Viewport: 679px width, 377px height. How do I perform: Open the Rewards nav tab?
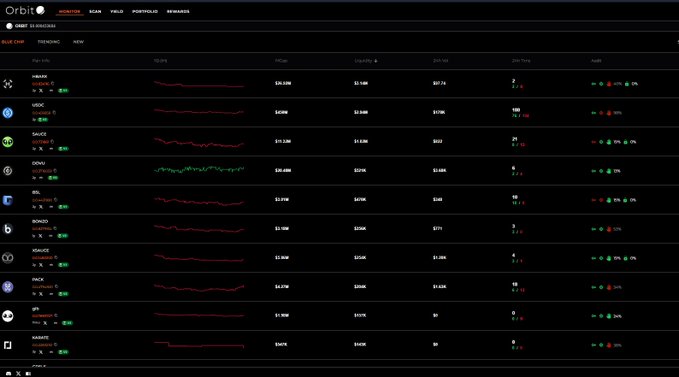point(178,12)
